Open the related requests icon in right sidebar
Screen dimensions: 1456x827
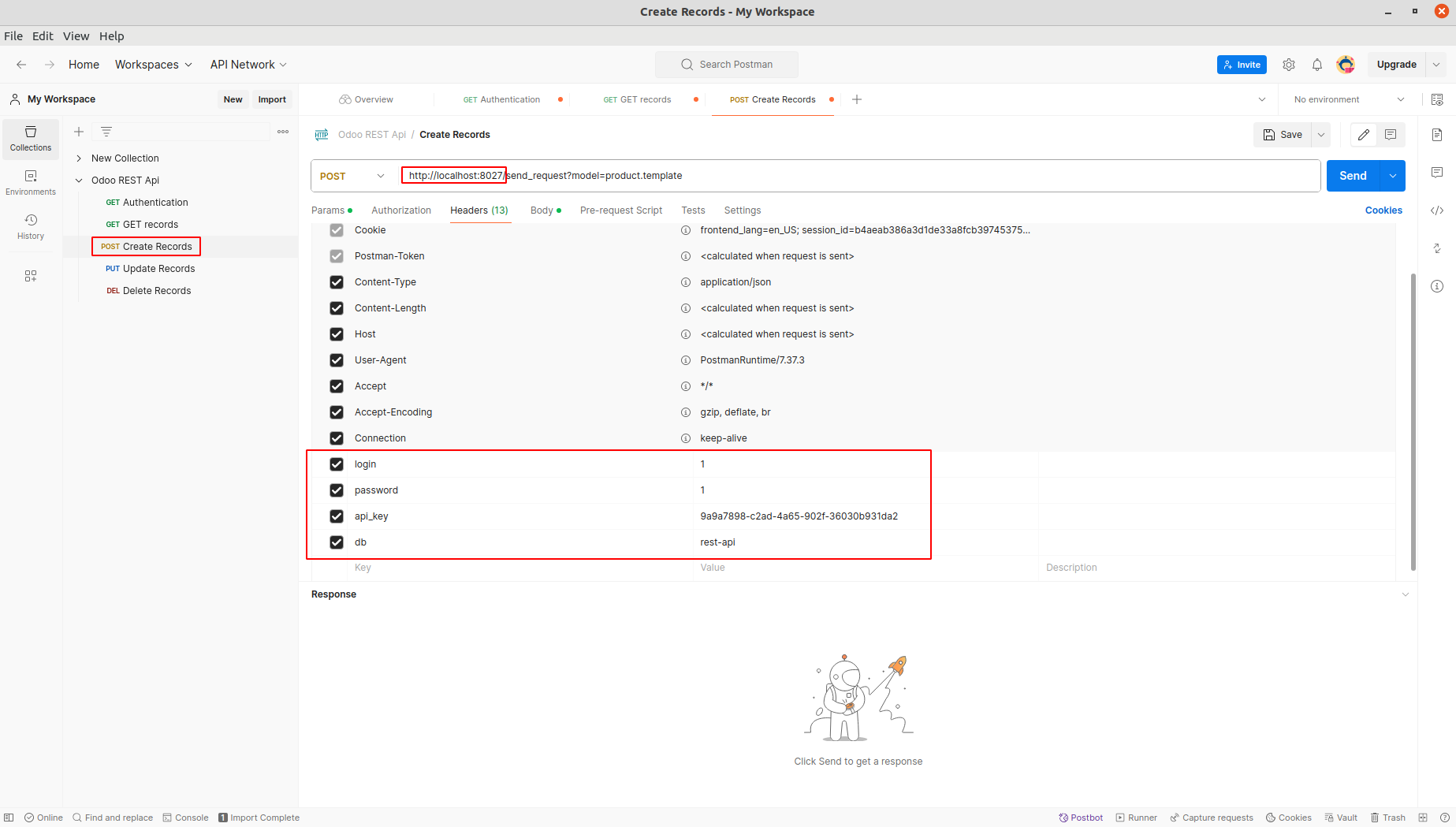(1437, 248)
